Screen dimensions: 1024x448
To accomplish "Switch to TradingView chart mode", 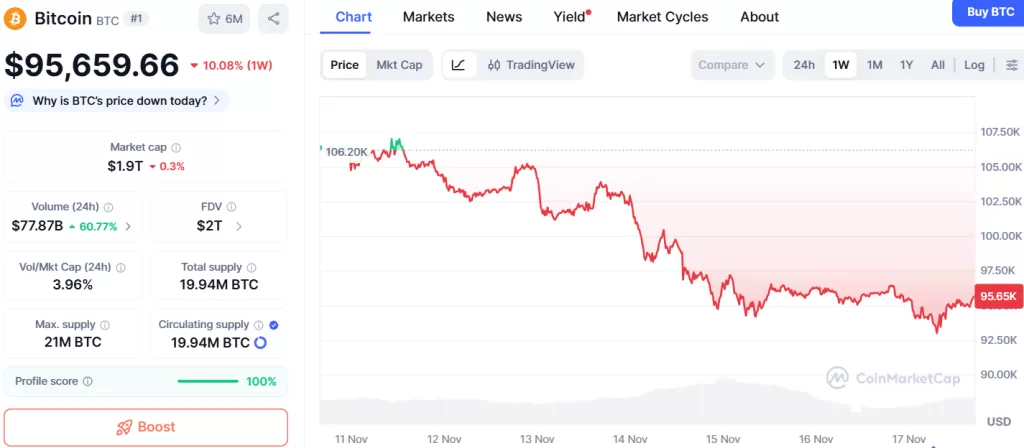I will [x=531, y=65].
